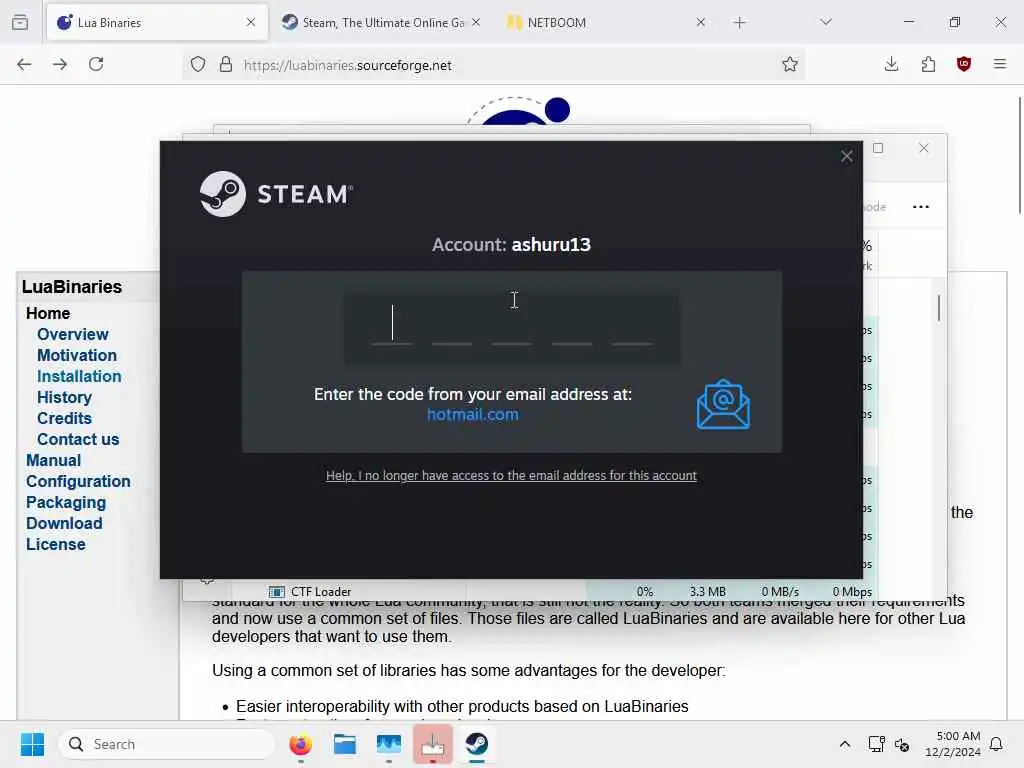This screenshot has width=1024, height=768.
Task: Open the Task Manager three-dots more menu
Action: 921,207
